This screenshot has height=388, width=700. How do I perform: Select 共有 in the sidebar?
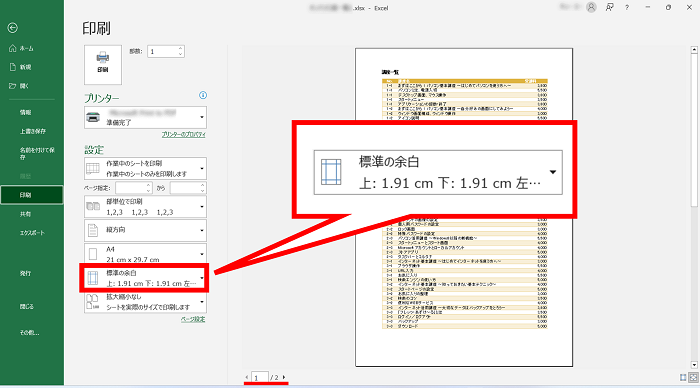[x=25, y=214]
